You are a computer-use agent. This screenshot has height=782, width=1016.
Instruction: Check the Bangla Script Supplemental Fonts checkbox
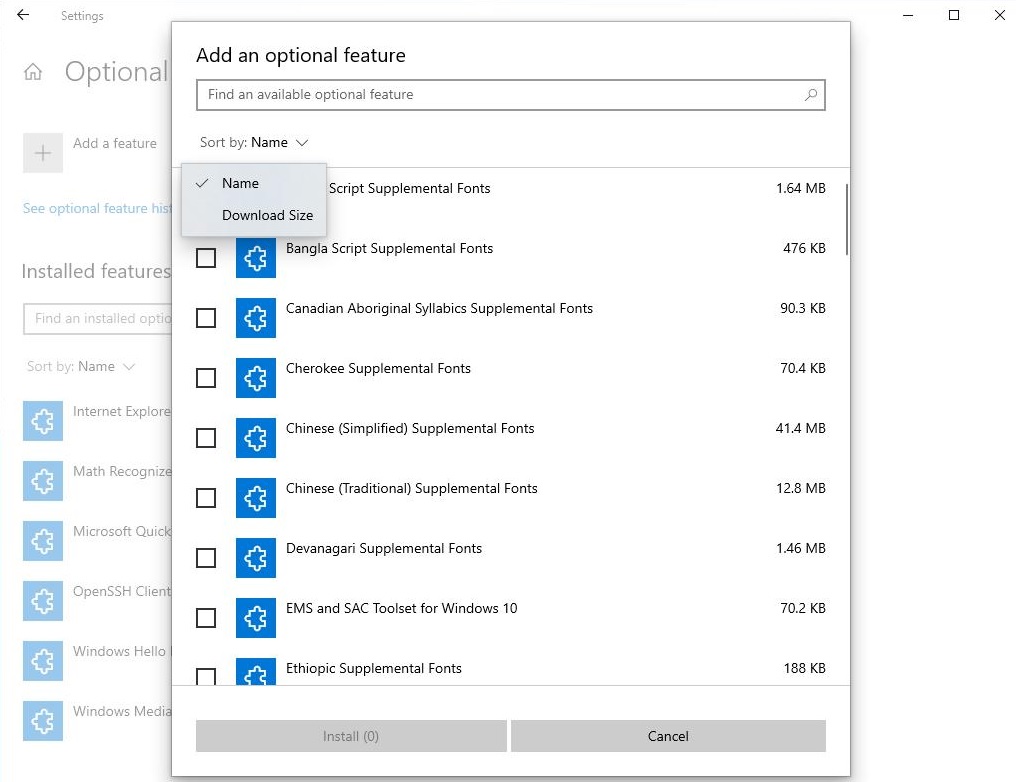tap(206, 258)
